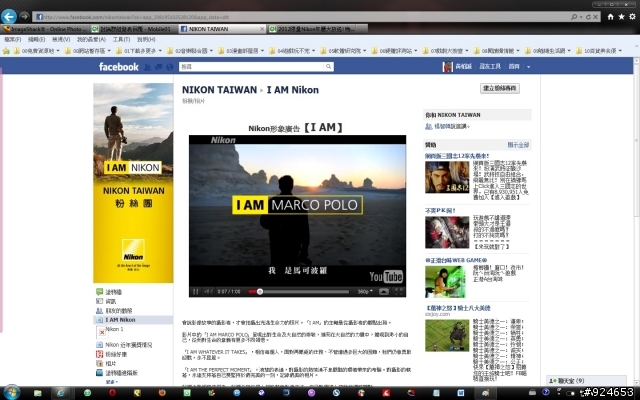Click the YouTube logo on the video
This screenshot has width=640, height=400.
386,277
